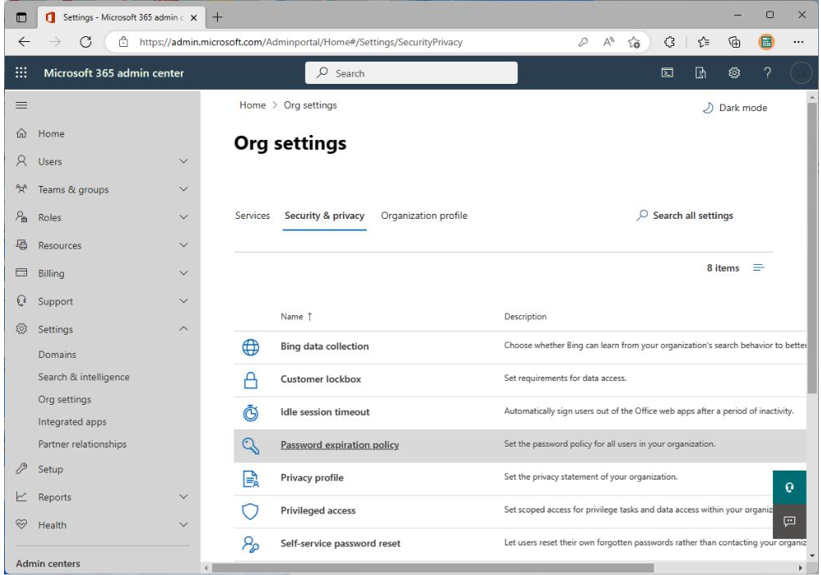Image resolution: width=821 pixels, height=575 pixels.
Task: Open the app launcher waffle icon
Action: click(x=21, y=73)
